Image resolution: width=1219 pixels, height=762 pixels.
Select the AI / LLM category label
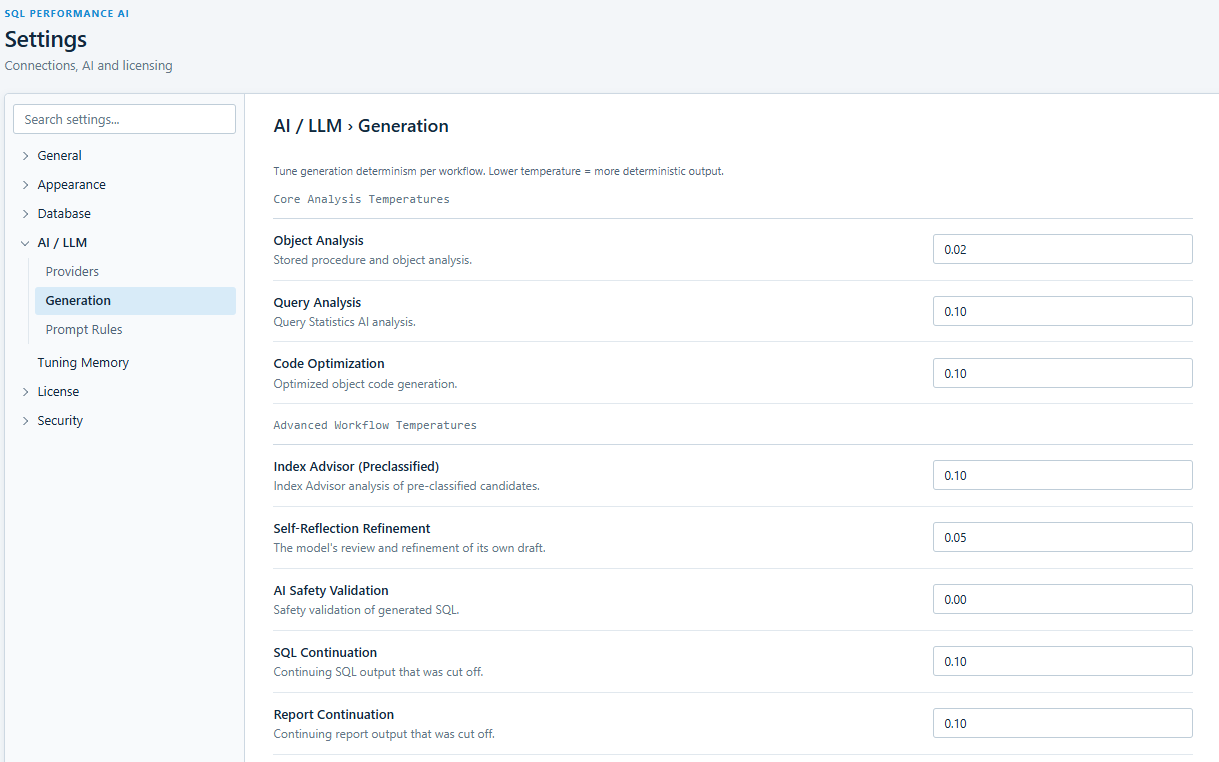pos(62,243)
